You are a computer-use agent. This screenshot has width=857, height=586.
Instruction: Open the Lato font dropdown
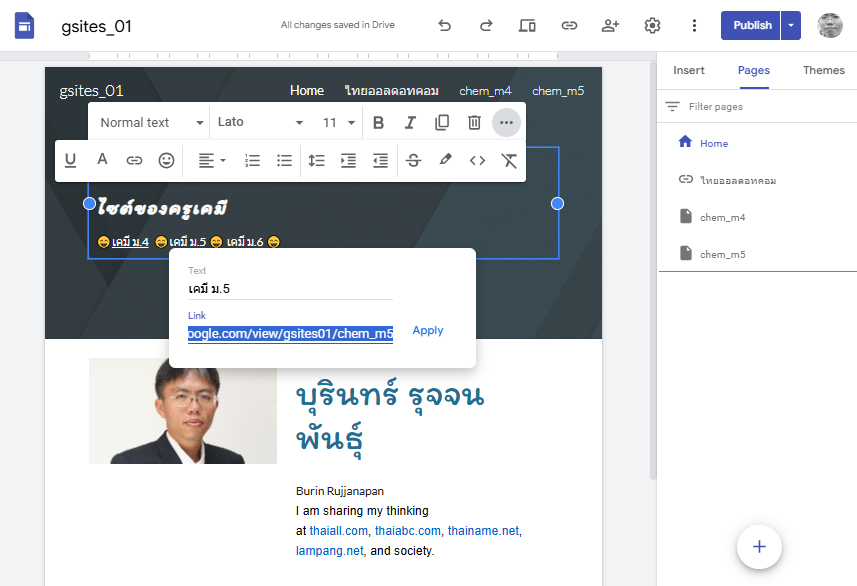[x=260, y=122]
